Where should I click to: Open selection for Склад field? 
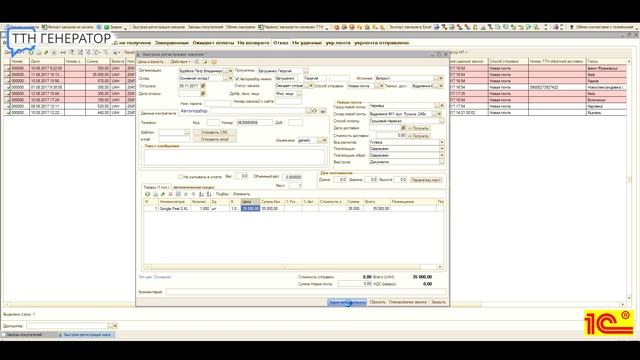[x=226, y=78]
